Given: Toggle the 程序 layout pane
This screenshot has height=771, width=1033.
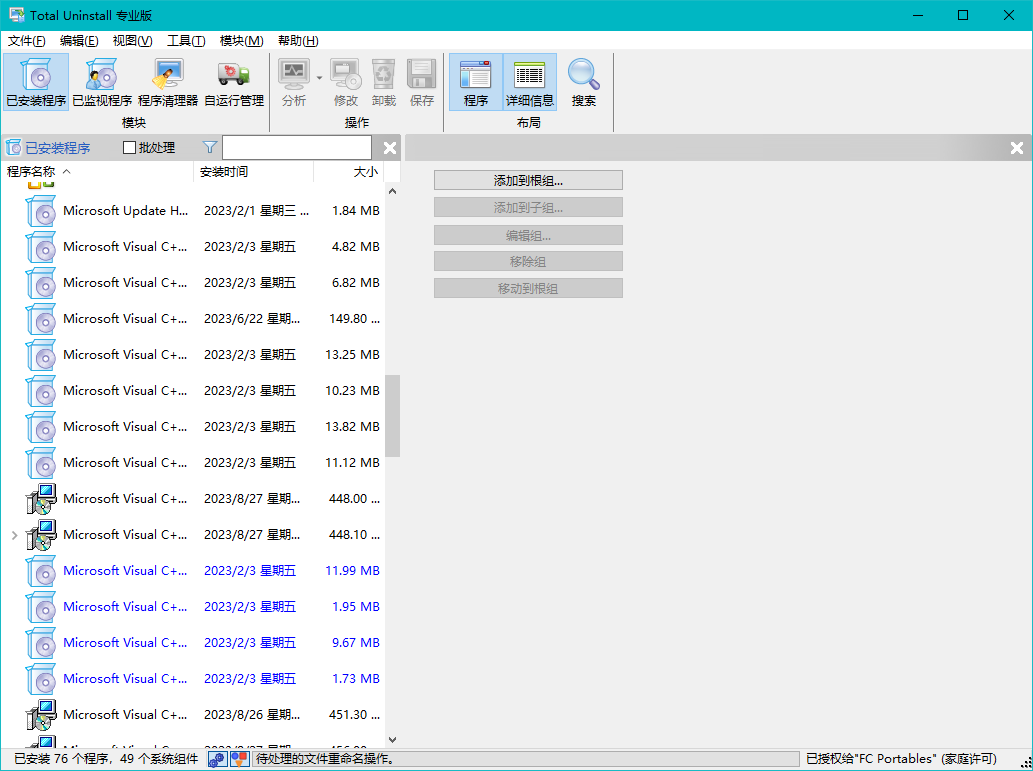Looking at the screenshot, I should coord(476,82).
